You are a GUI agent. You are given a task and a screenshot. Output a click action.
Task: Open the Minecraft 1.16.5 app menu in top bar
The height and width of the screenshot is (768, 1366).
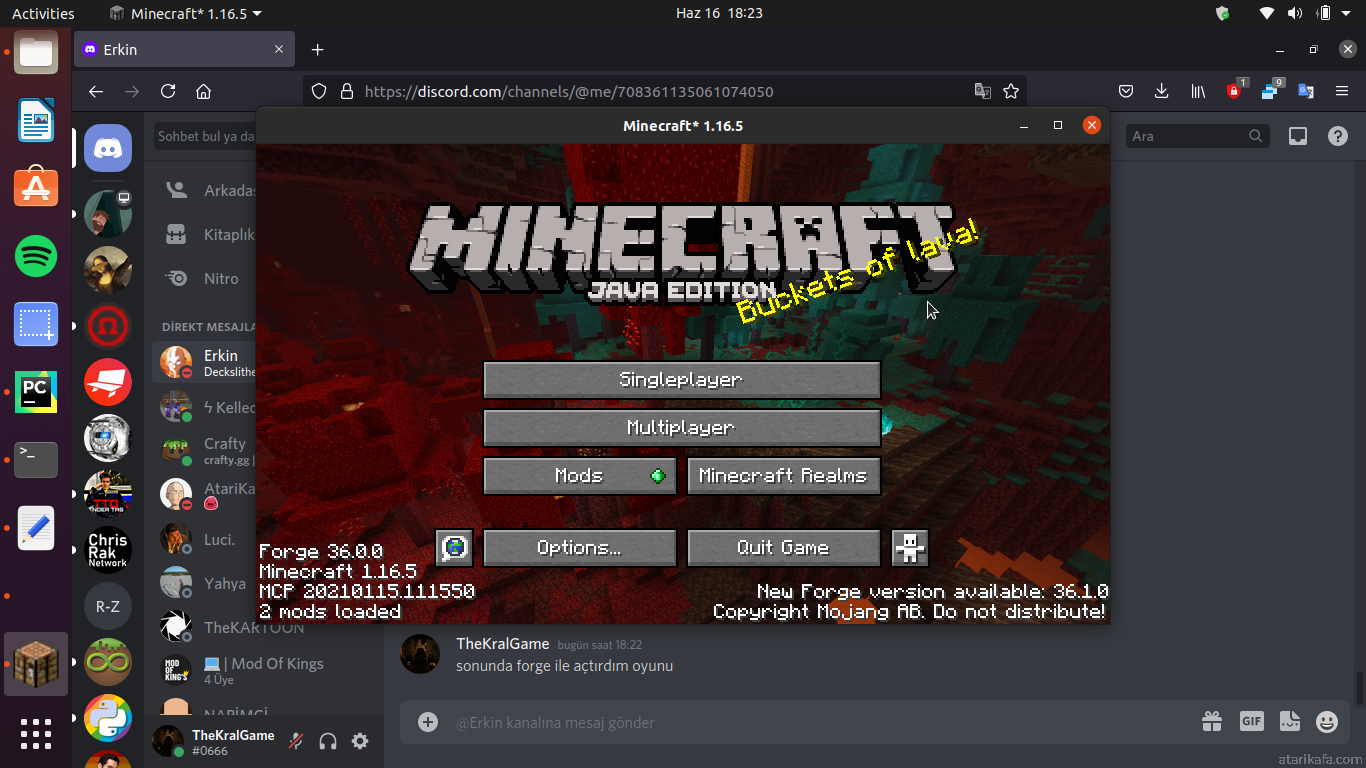(x=185, y=13)
